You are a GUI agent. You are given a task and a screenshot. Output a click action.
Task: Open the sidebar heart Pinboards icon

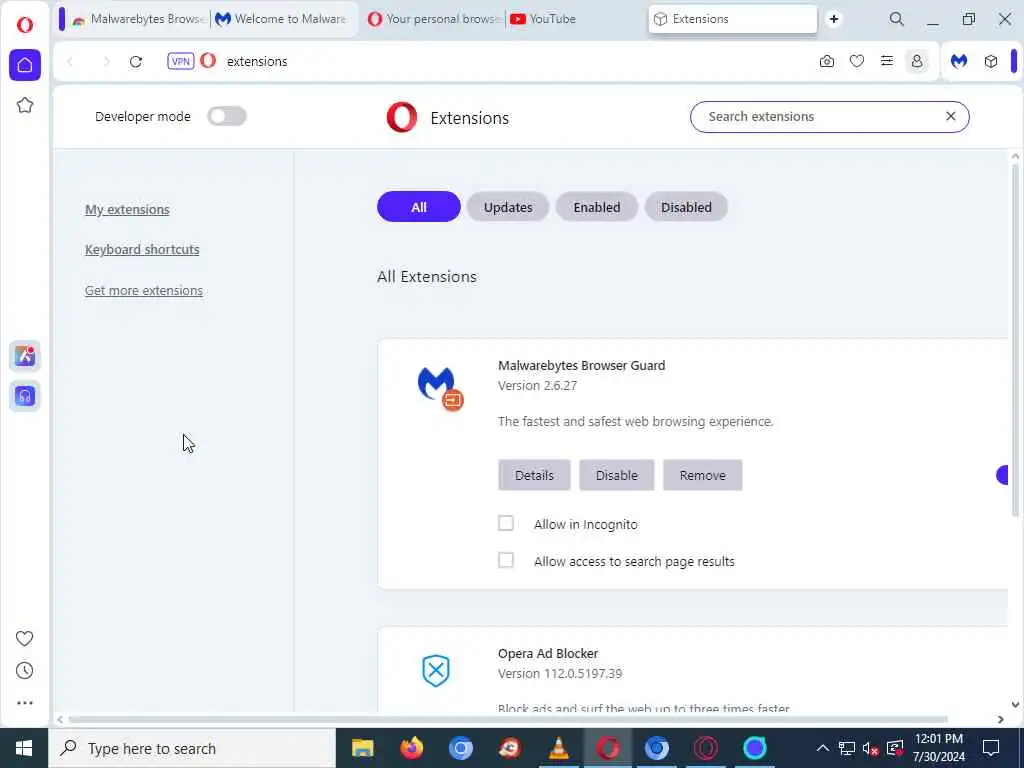(24, 638)
